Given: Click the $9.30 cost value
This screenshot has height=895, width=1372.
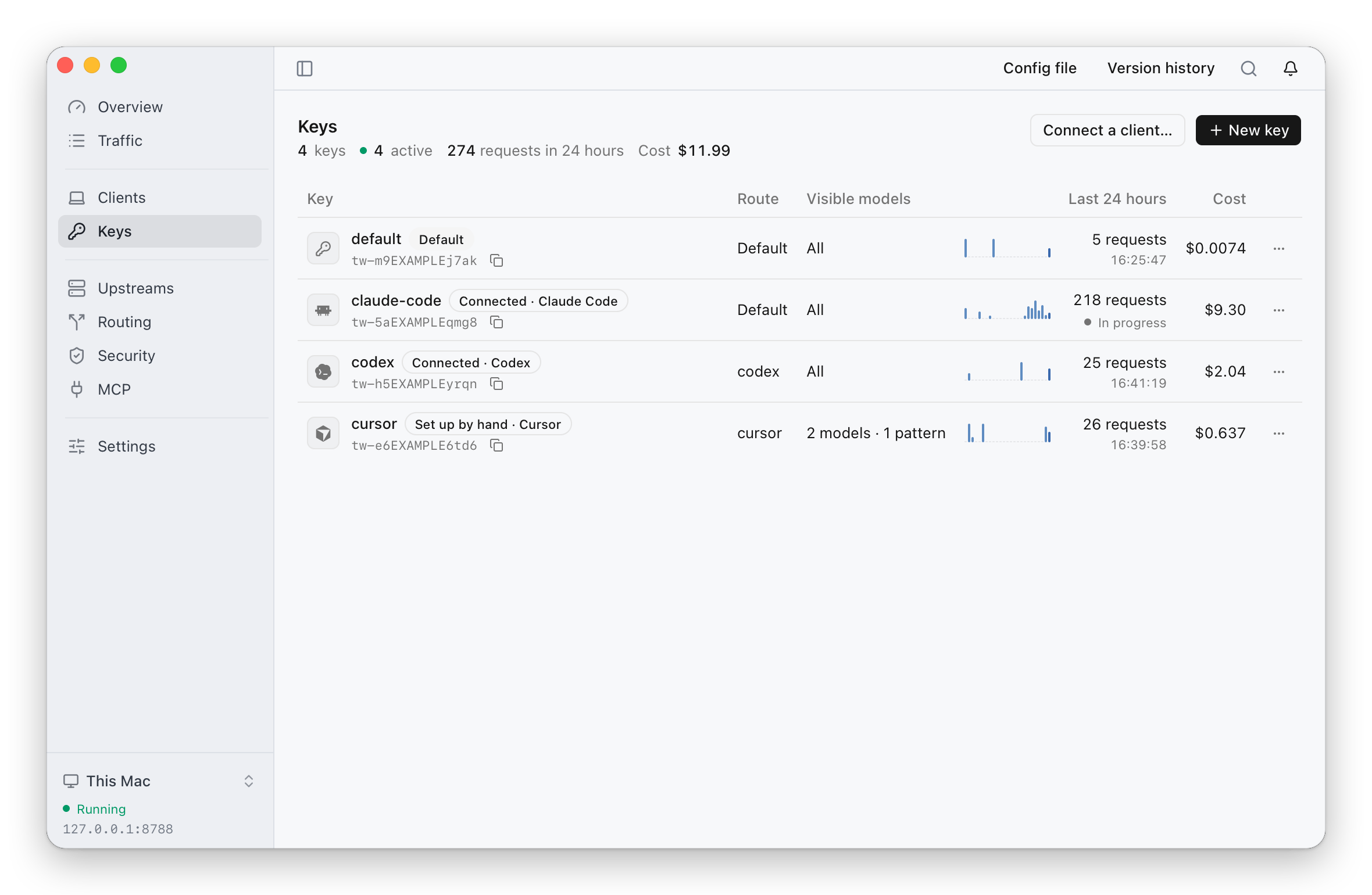Looking at the screenshot, I should tap(1225, 310).
